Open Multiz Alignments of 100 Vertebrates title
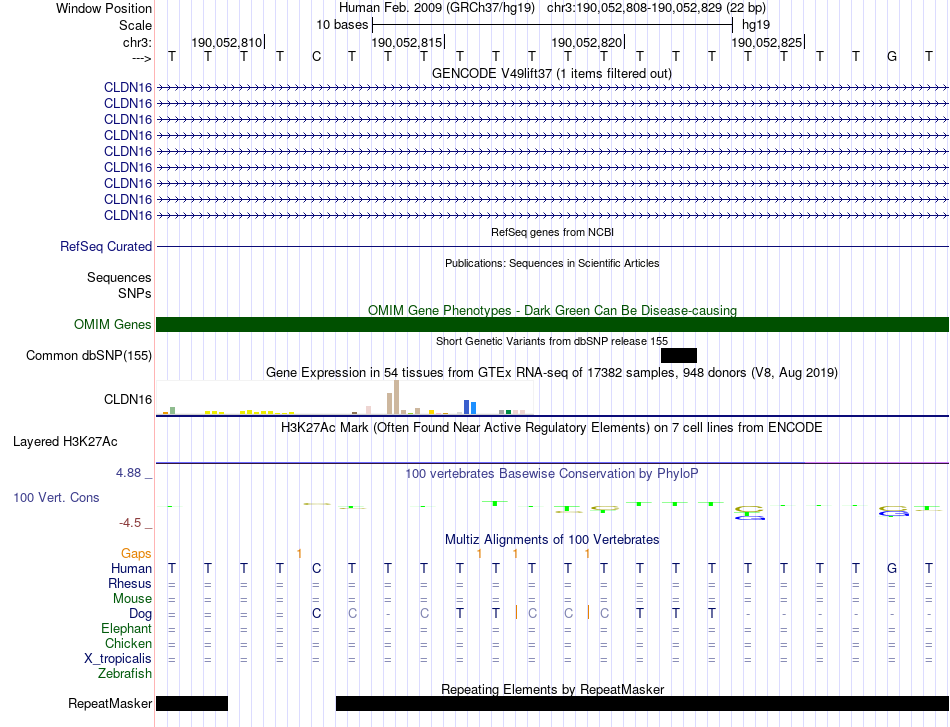Image resolution: width=950 pixels, height=727 pixels. point(552,540)
